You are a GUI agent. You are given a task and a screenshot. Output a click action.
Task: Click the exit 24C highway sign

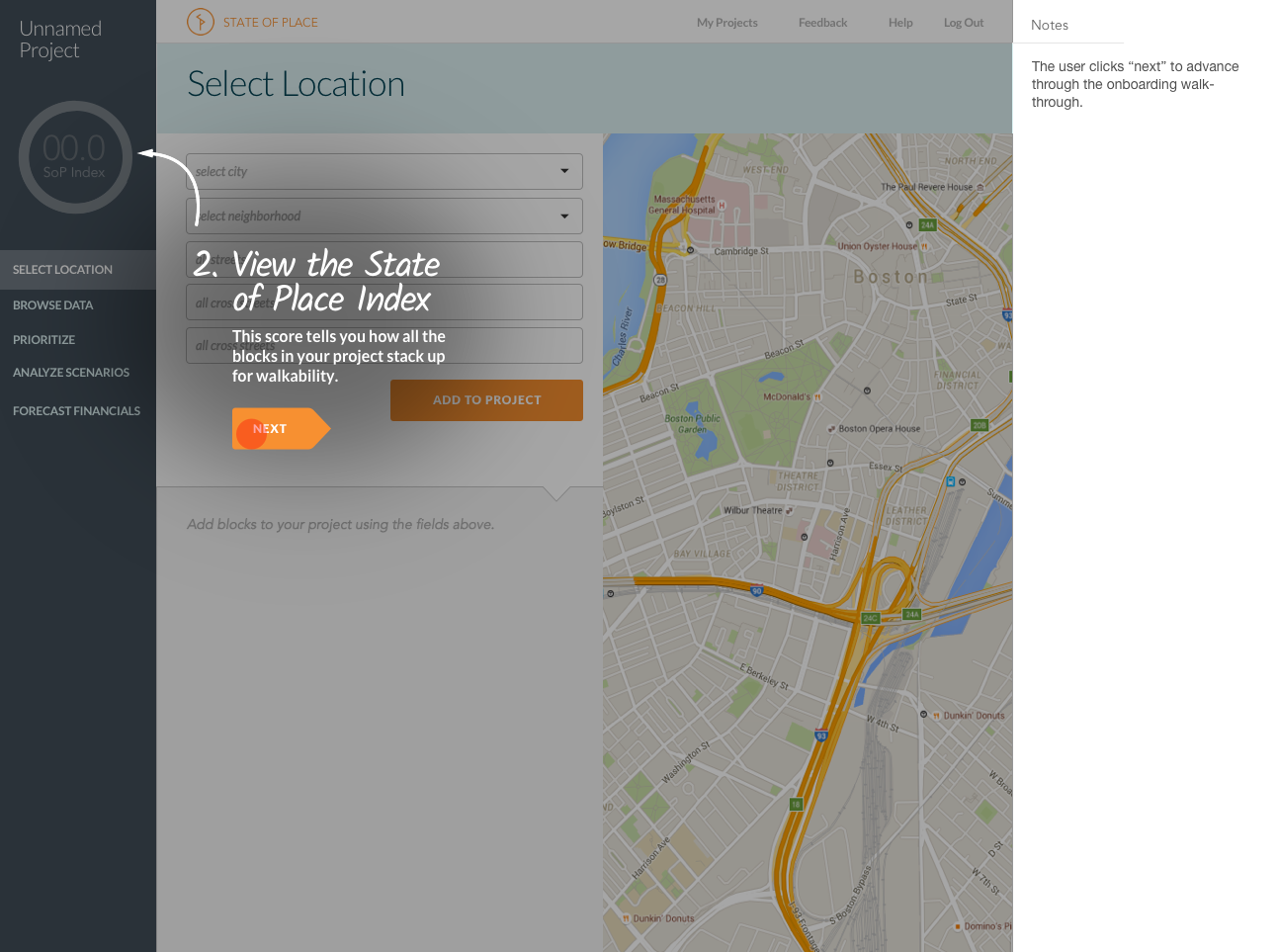coord(870,618)
